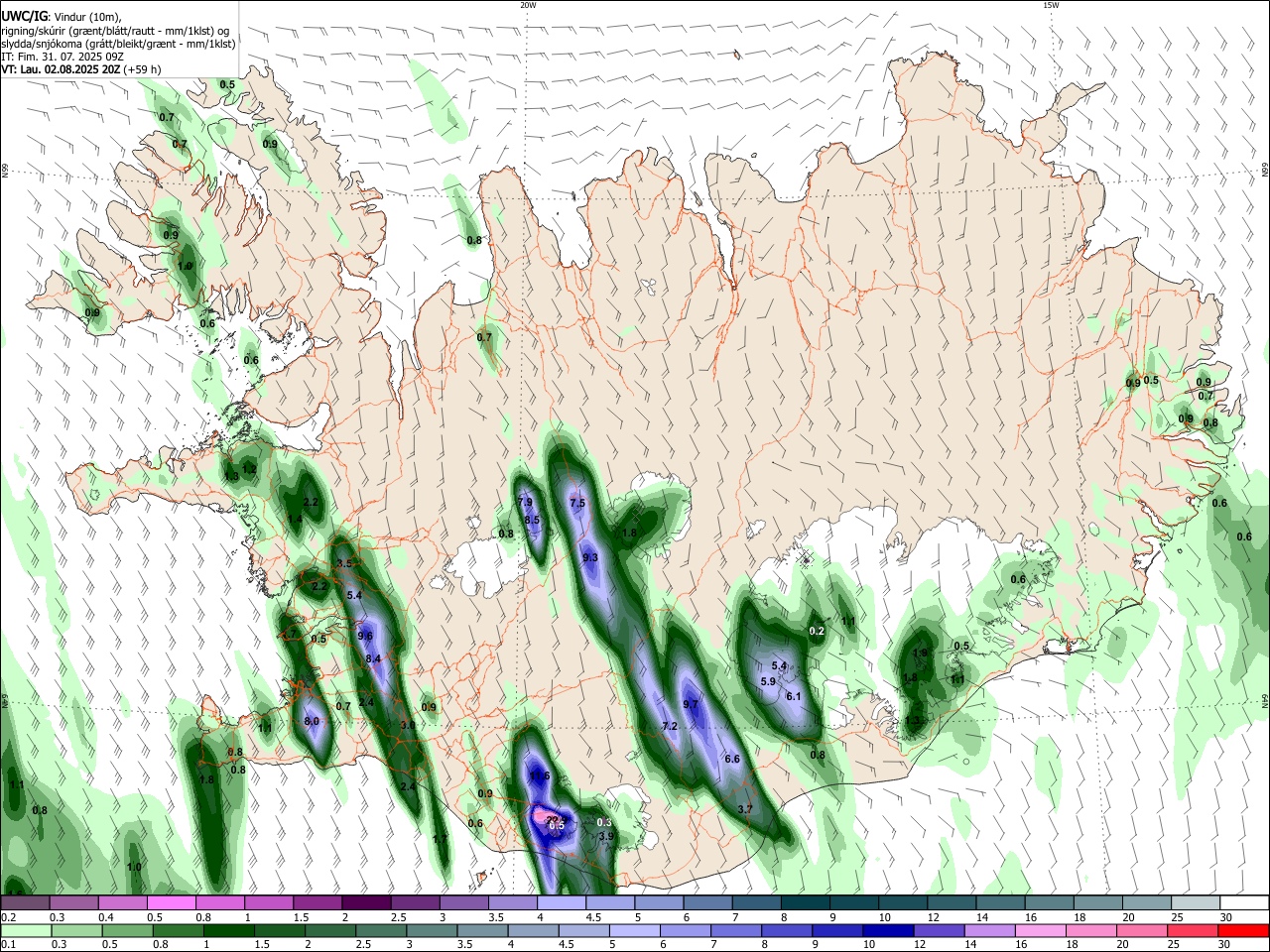Image resolution: width=1270 pixels, height=952 pixels.
Task: Pick the white swatch after 30 in upper legend
Action: (1243, 902)
